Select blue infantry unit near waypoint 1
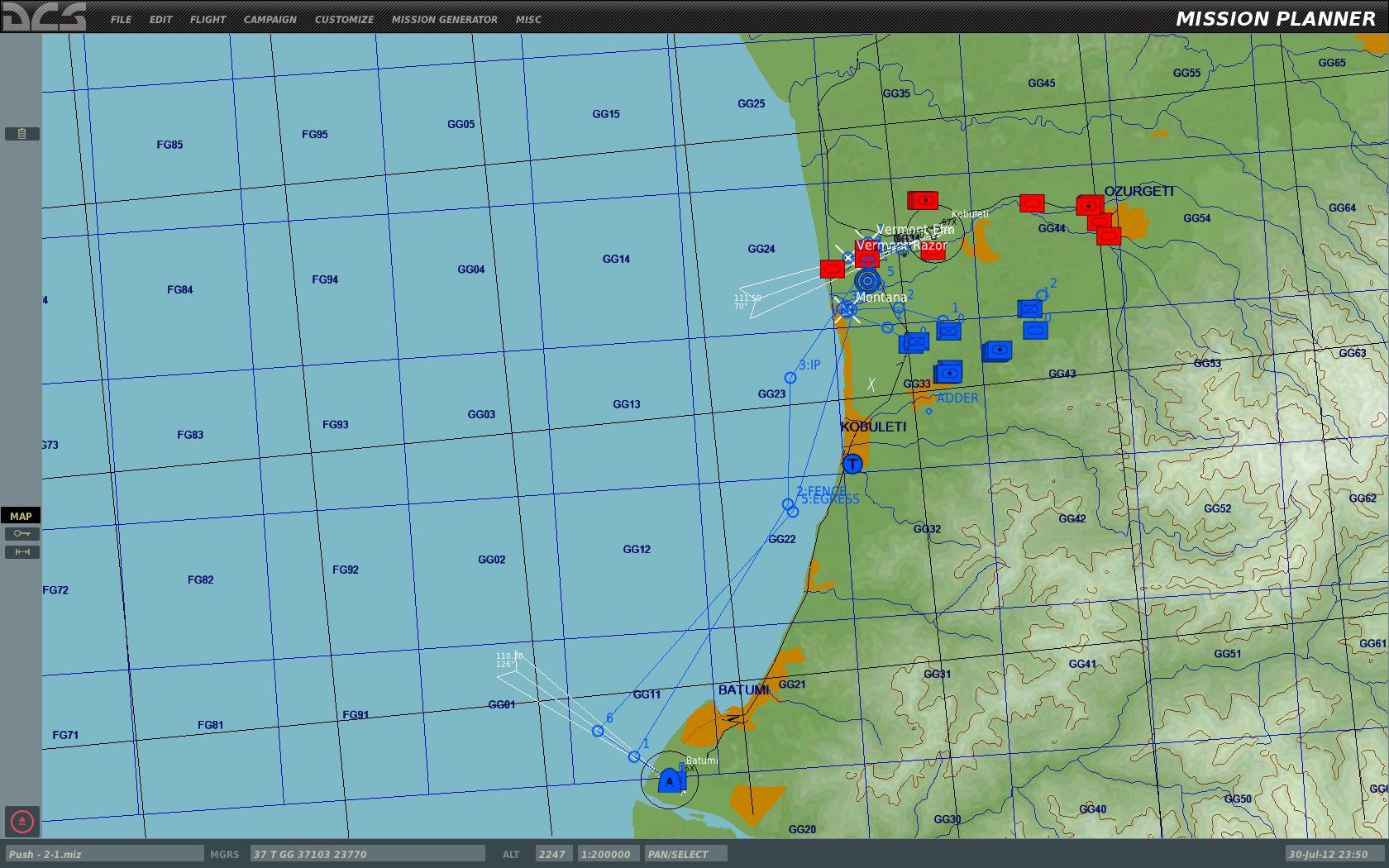This screenshot has width=1389, height=868. point(948,331)
